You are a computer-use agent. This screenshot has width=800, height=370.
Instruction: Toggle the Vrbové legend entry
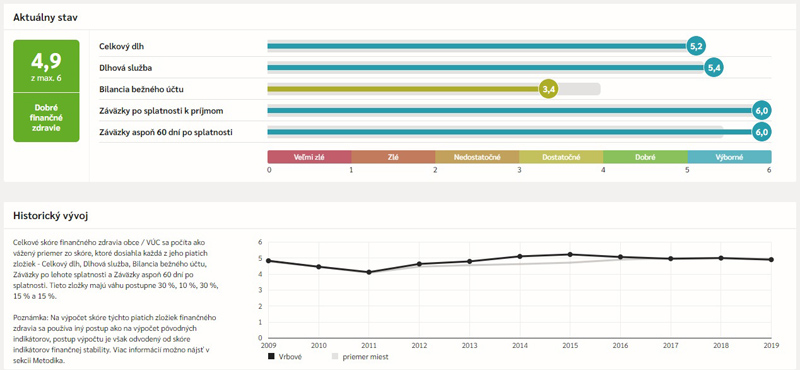coord(285,357)
